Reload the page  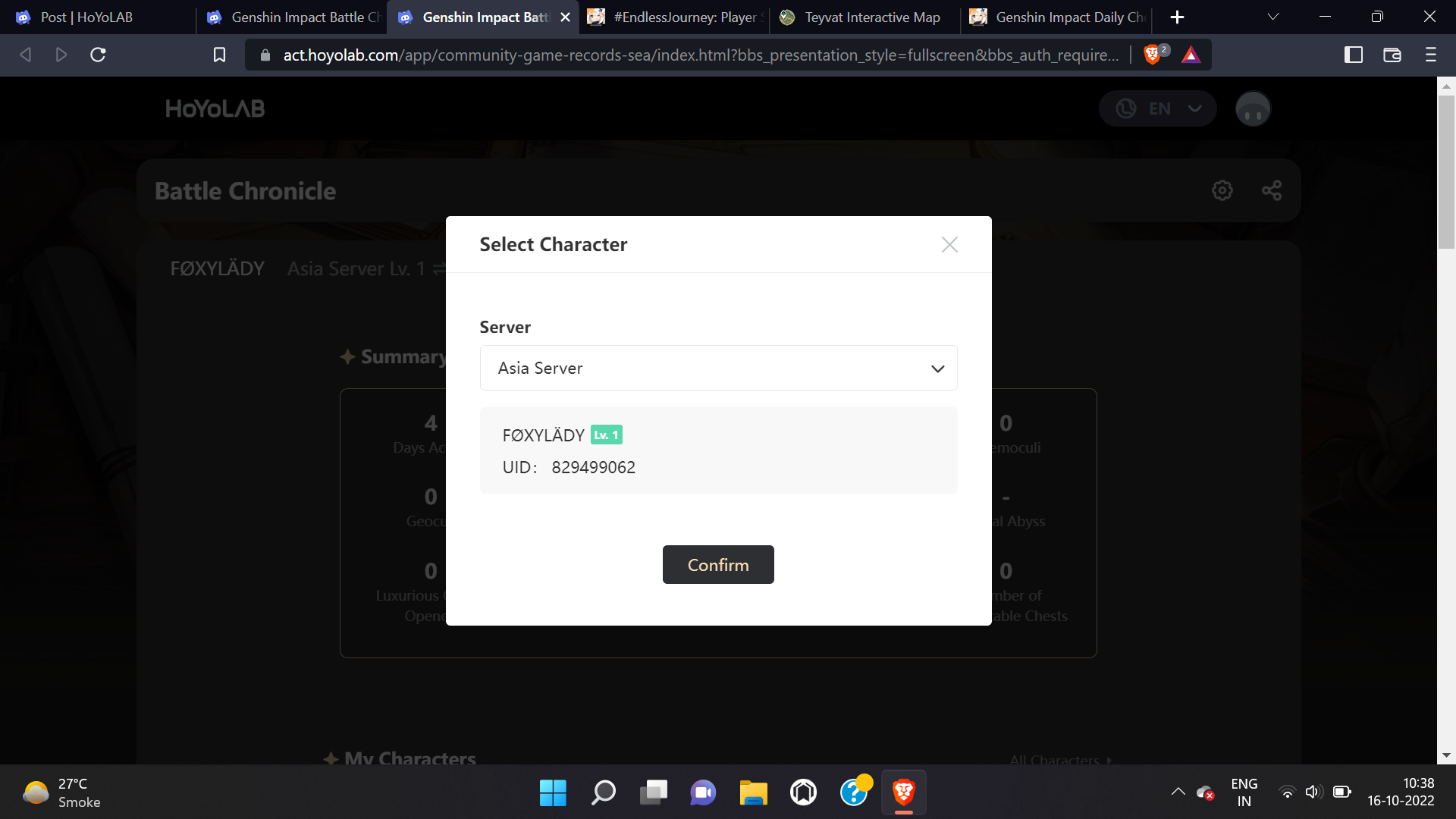click(x=98, y=55)
